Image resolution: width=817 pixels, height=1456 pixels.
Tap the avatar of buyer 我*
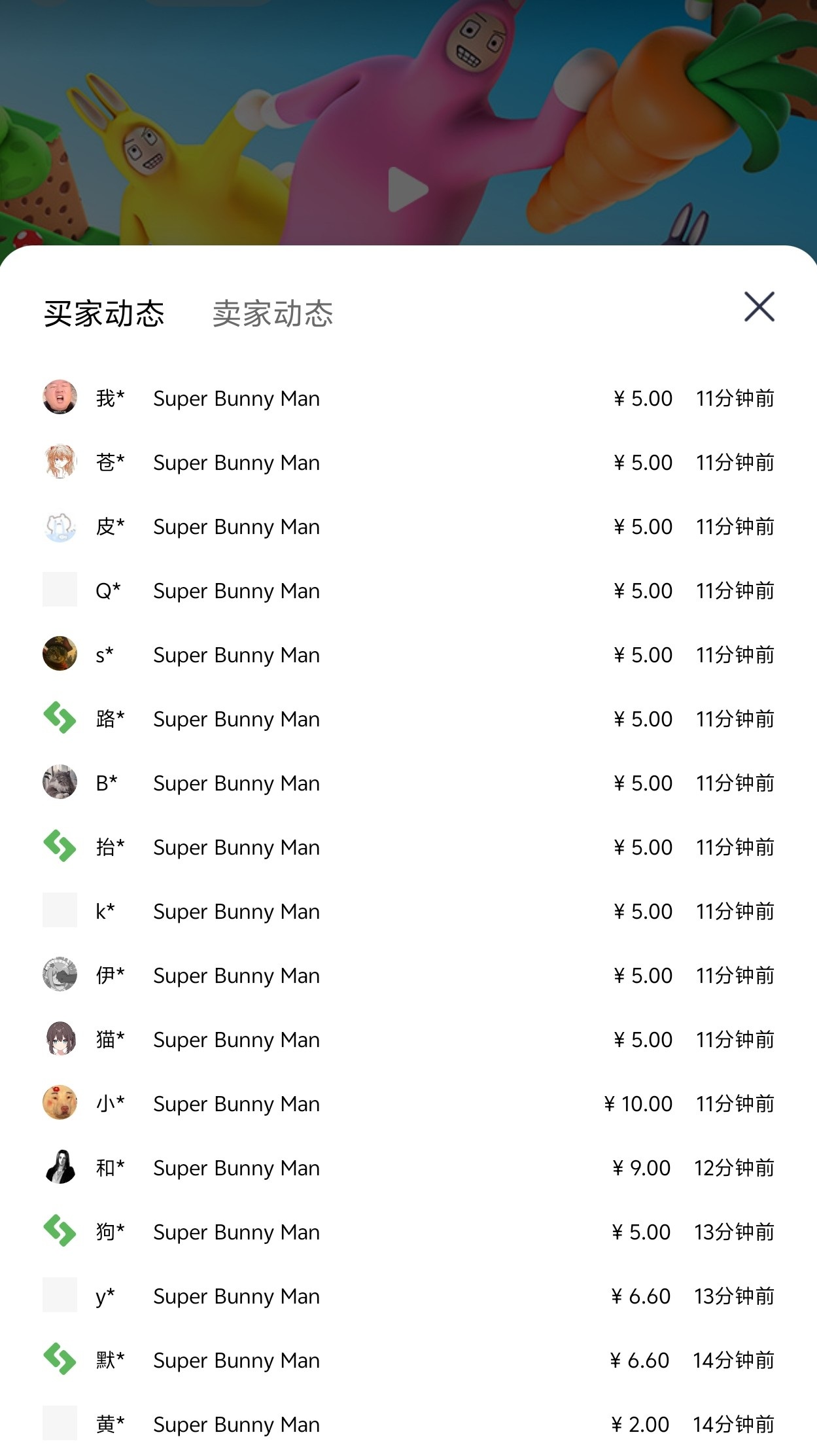[60, 397]
